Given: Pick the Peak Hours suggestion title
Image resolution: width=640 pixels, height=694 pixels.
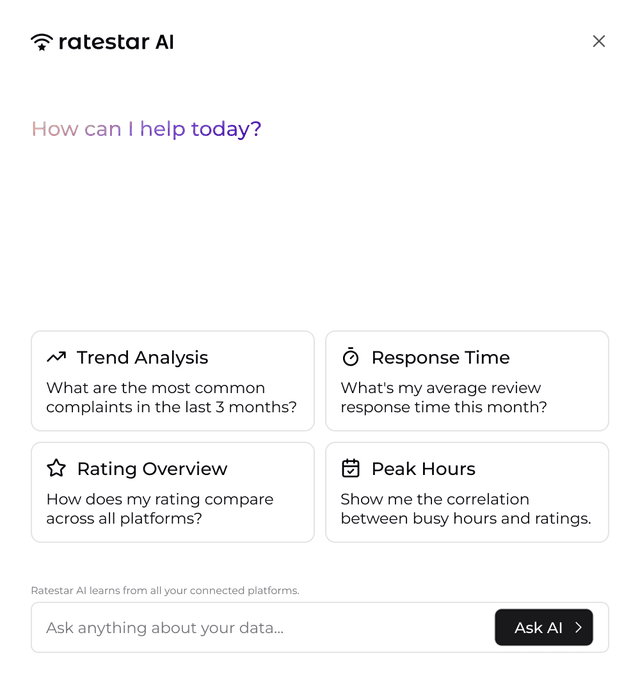Looking at the screenshot, I should tap(423, 469).
